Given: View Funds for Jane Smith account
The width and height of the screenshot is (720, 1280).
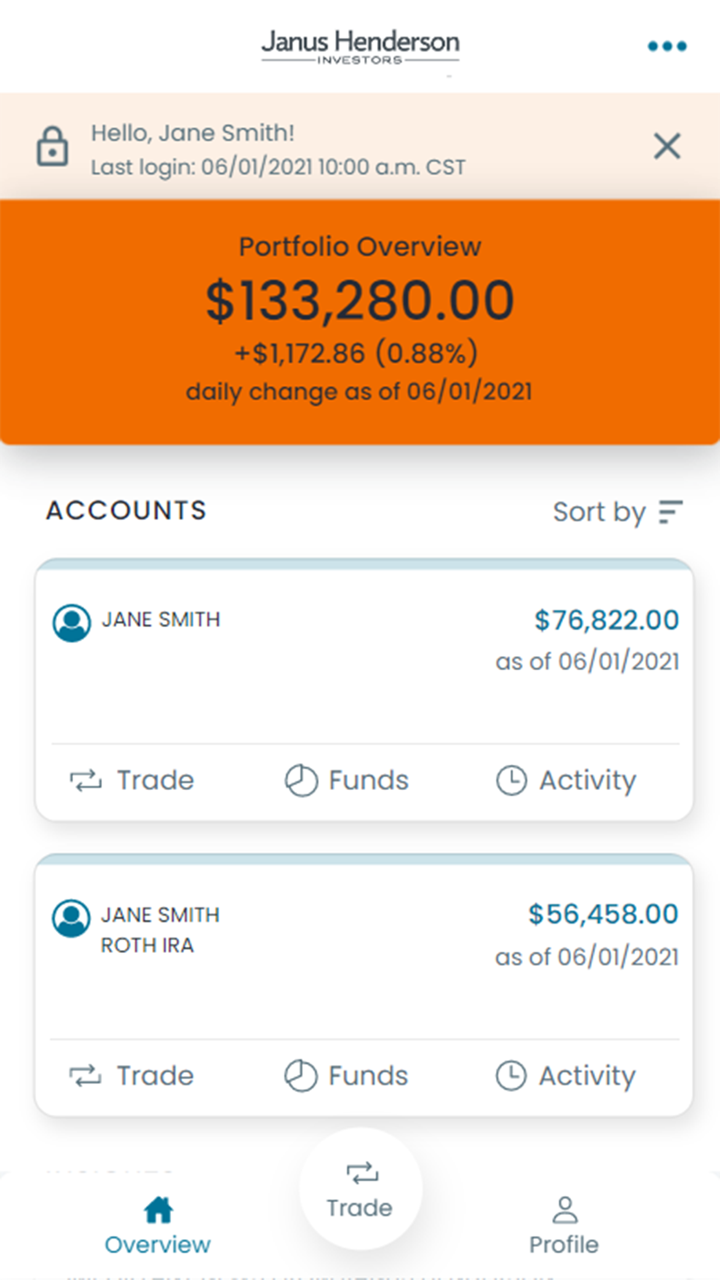Looking at the screenshot, I should [x=347, y=780].
